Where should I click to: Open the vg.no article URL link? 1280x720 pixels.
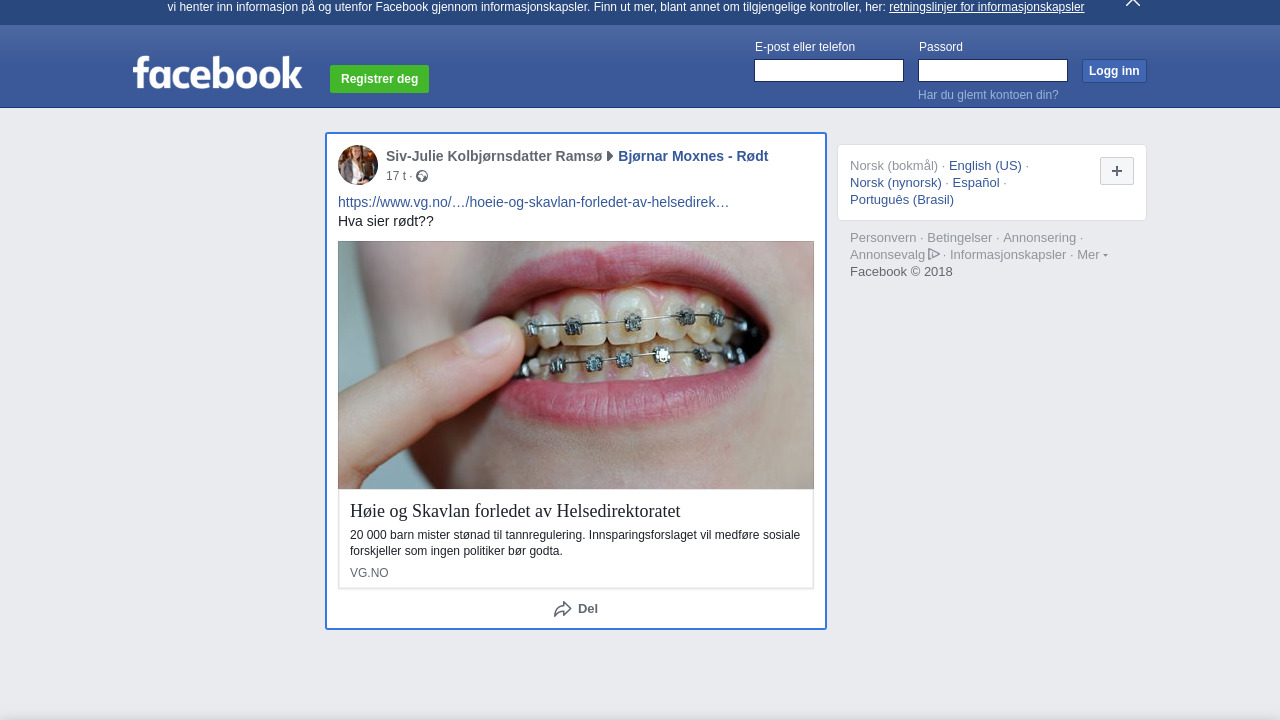pos(533,202)
